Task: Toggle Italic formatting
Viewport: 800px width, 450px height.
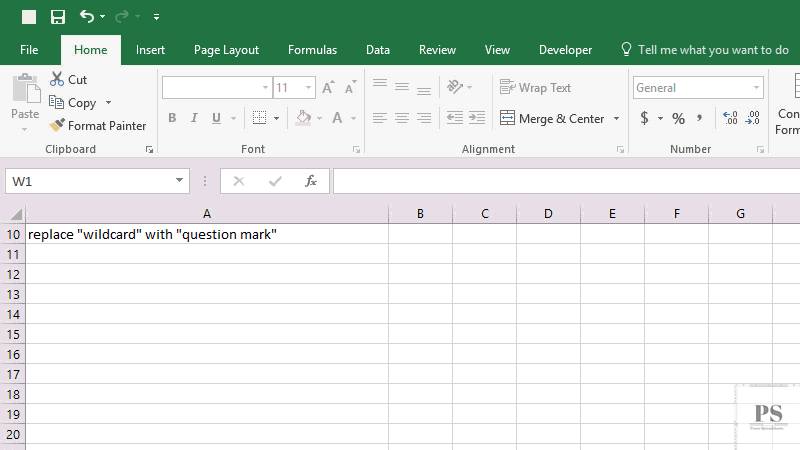Action: [194, 118]
